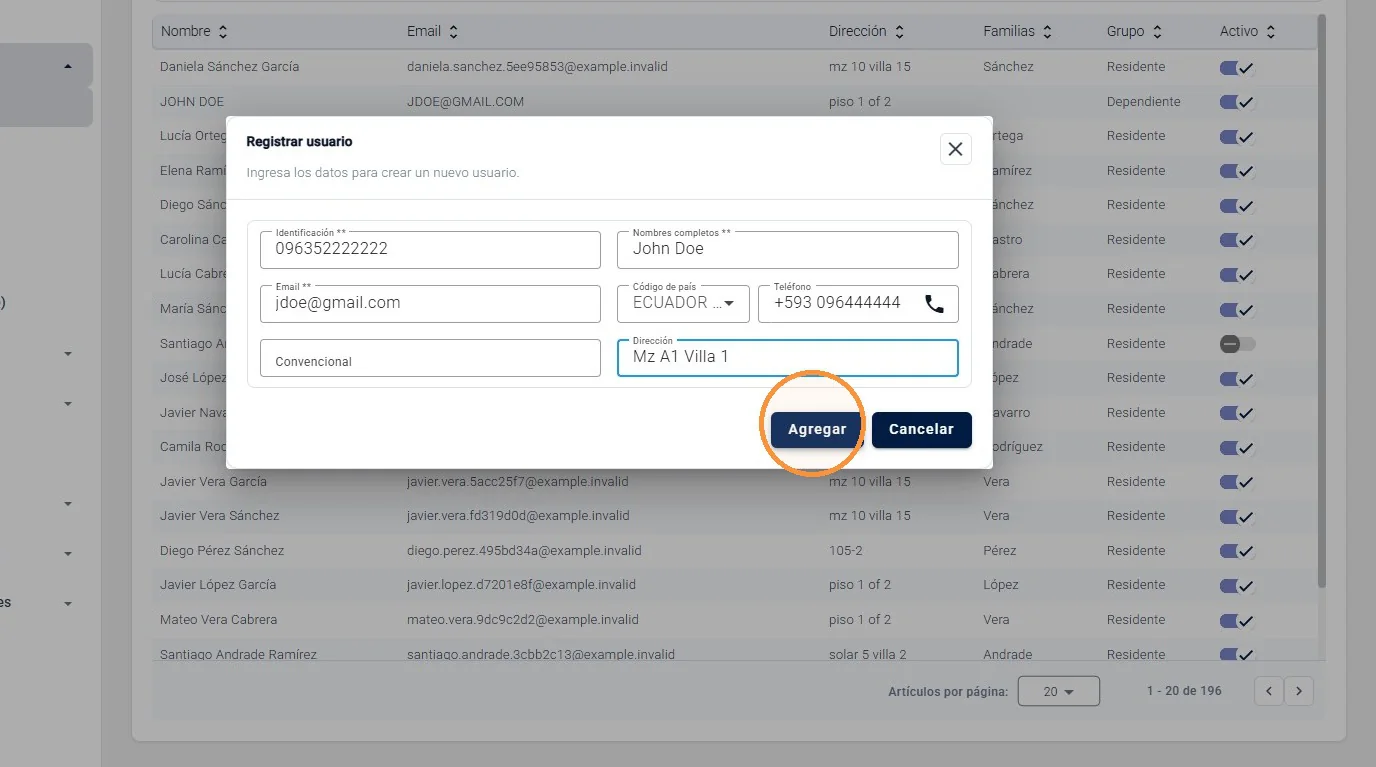
Task: Toggle Activo switch for Mateo Vera Cabrera
Action: [x=1237, y=620]
